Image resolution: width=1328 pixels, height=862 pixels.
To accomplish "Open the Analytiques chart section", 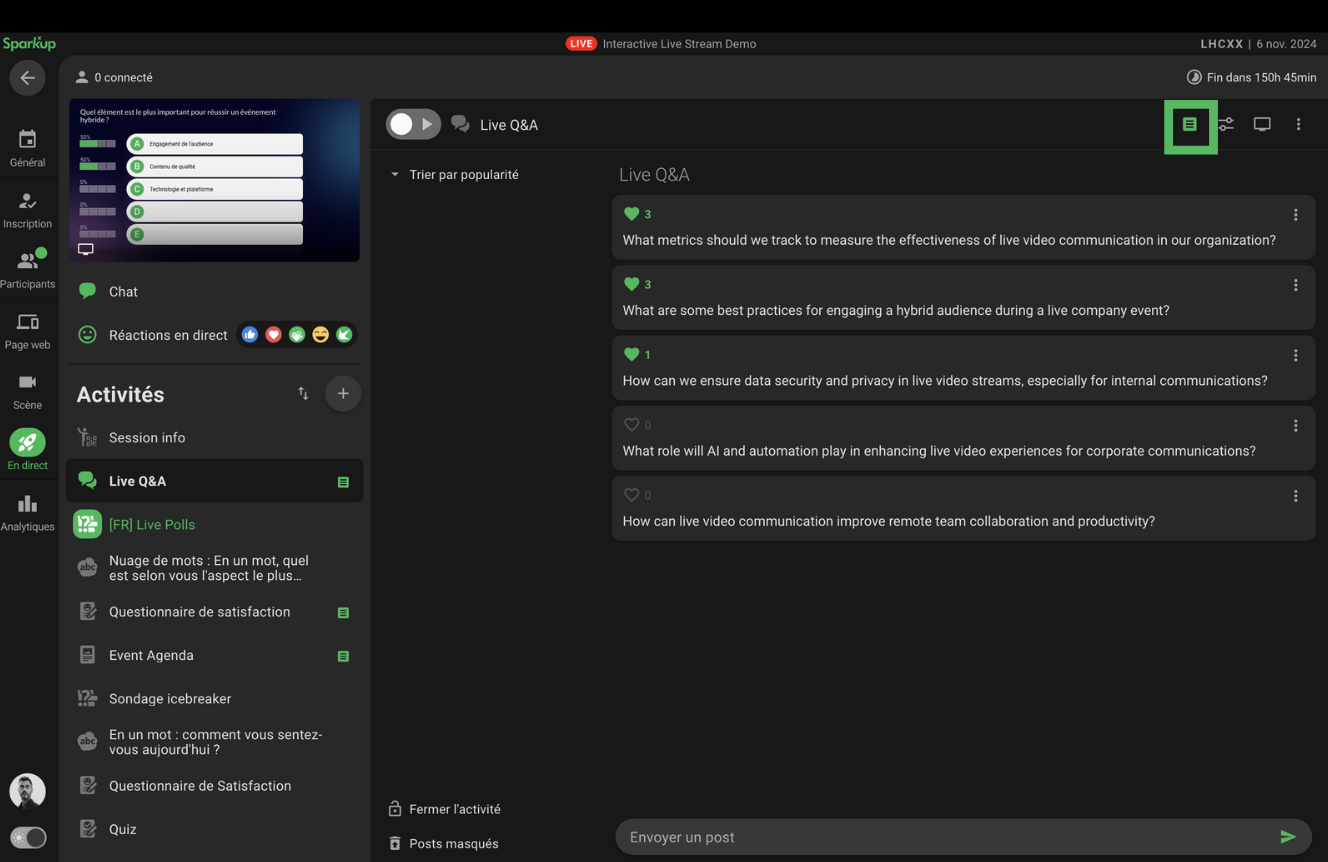I will point(27,513).
